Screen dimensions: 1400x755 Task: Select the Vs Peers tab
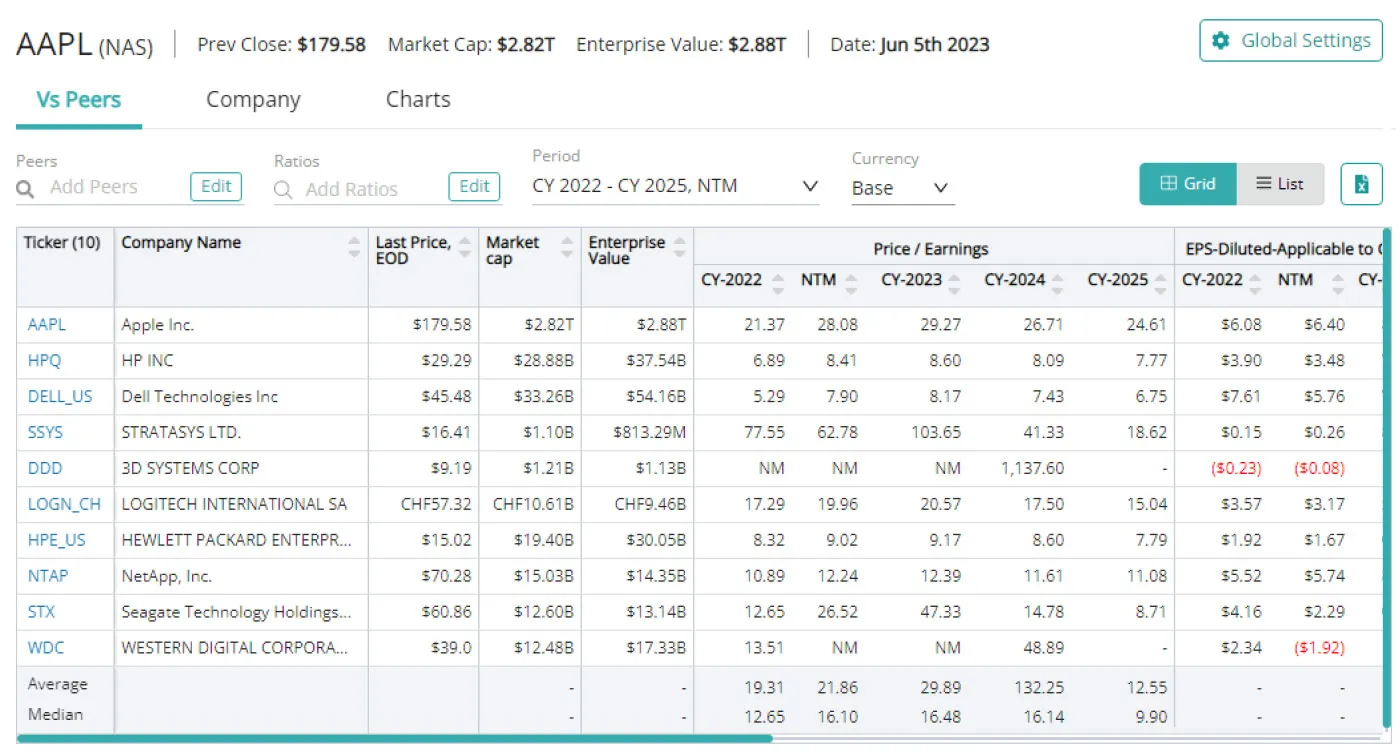(79, 99)
